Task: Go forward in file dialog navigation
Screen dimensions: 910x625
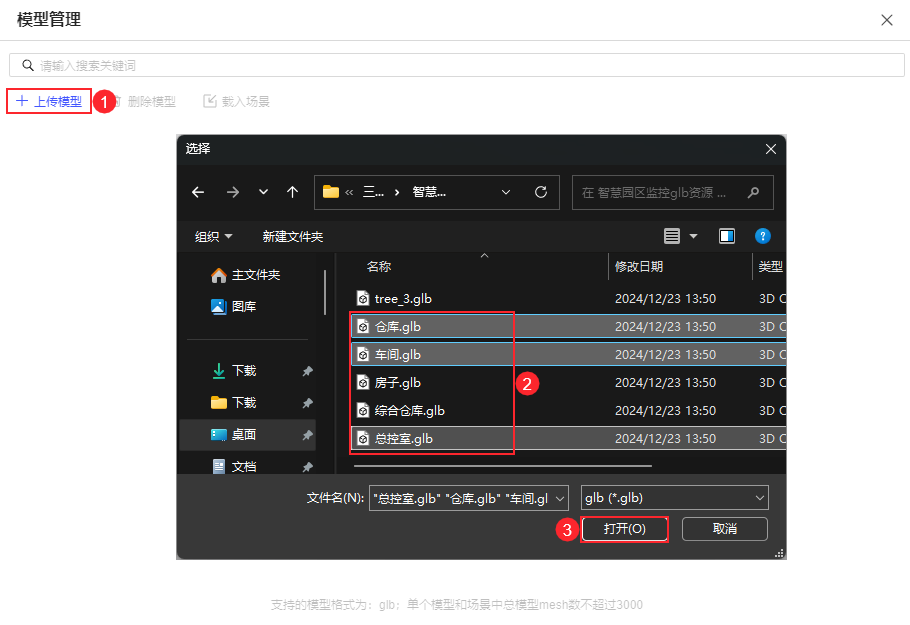Action: (x=233, y=192)
